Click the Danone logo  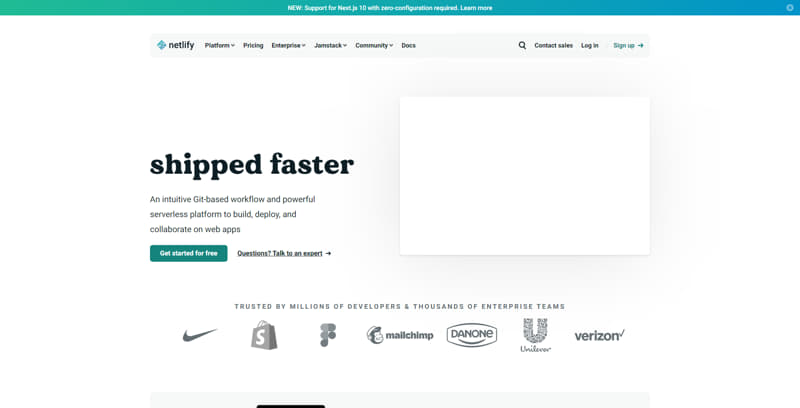[472, 335]
